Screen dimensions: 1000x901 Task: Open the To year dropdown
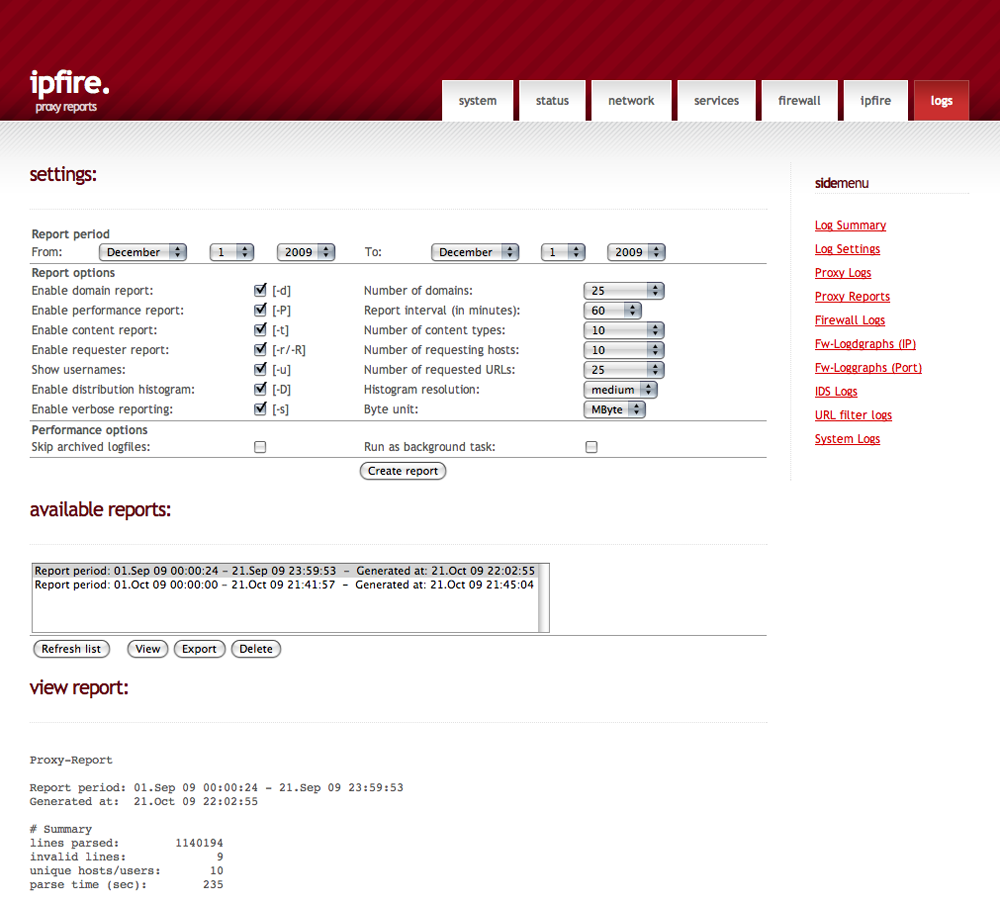636,253
